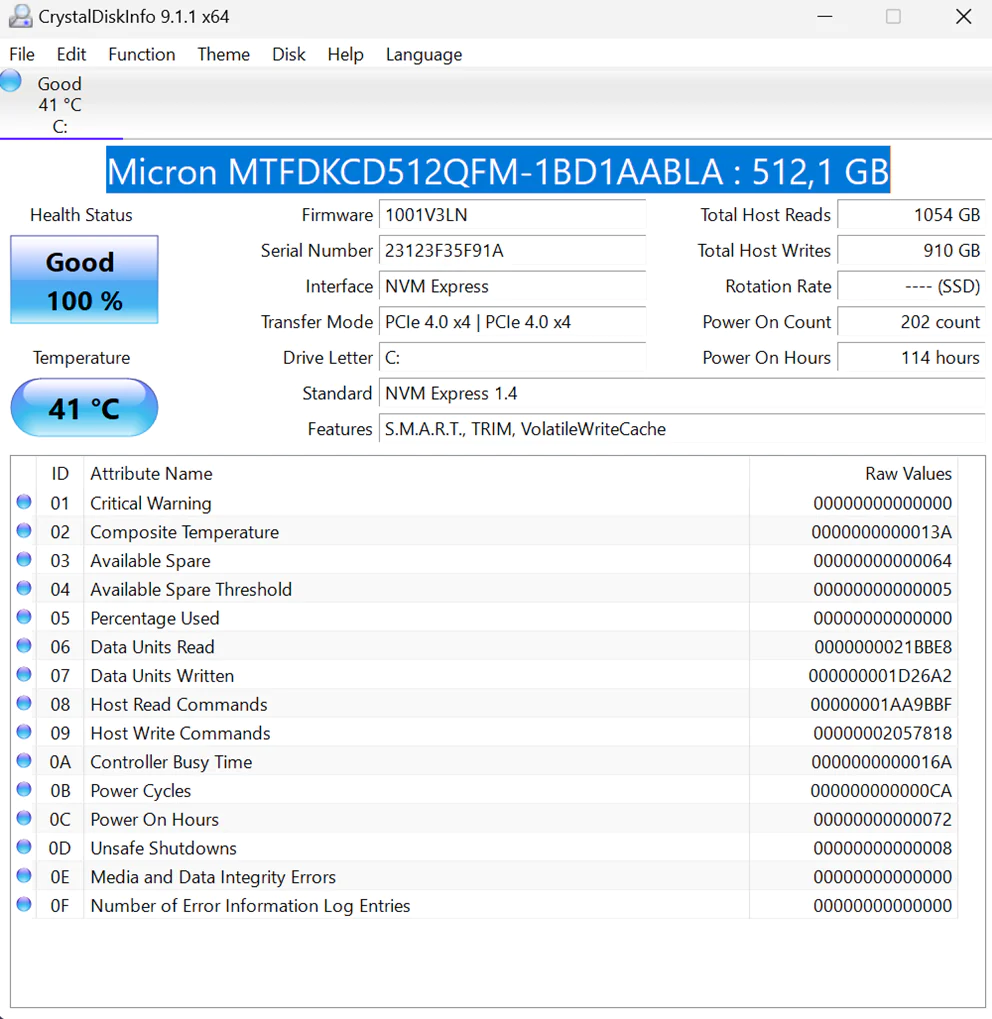Click raw value 0000000021BBE8
The image size is (992, 1019).
883,647
